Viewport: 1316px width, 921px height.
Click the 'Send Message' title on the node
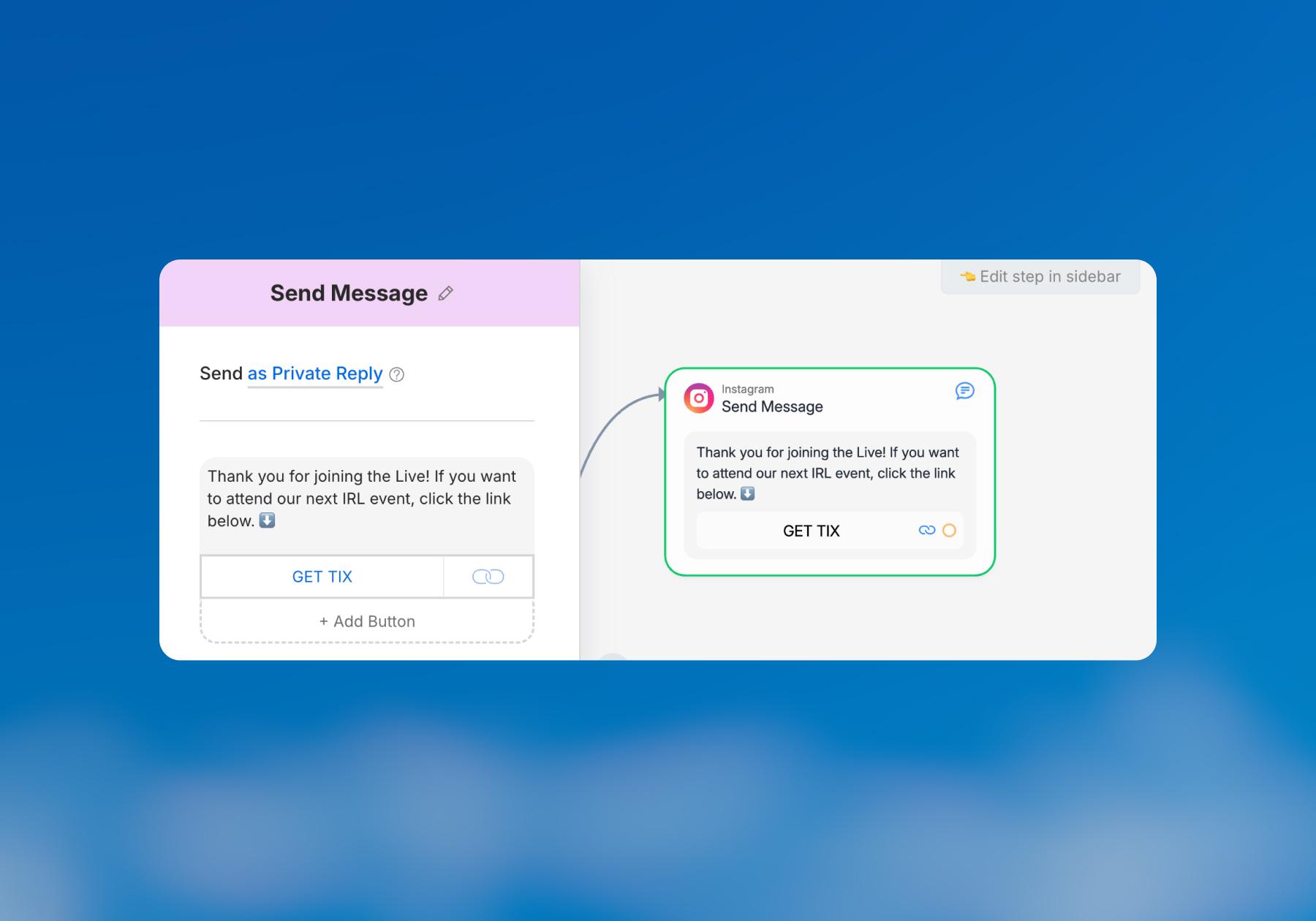pos(772,406)
